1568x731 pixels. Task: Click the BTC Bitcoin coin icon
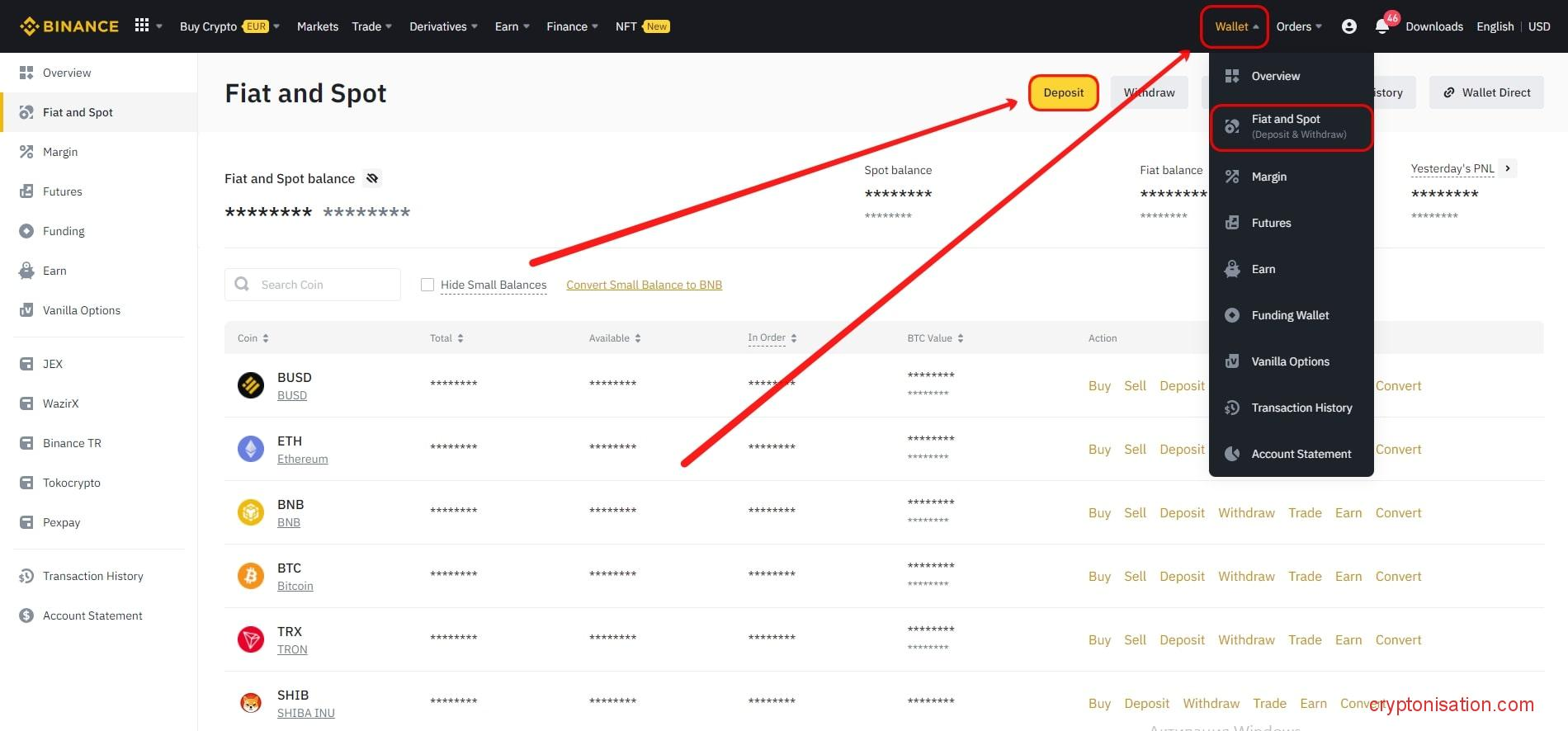pos(251,576)
